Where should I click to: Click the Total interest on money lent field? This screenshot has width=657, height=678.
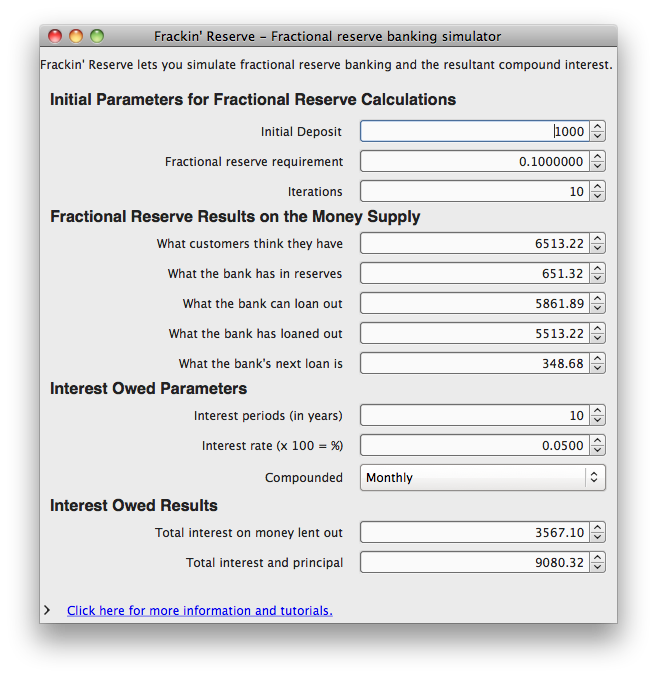tap(473, 533)
